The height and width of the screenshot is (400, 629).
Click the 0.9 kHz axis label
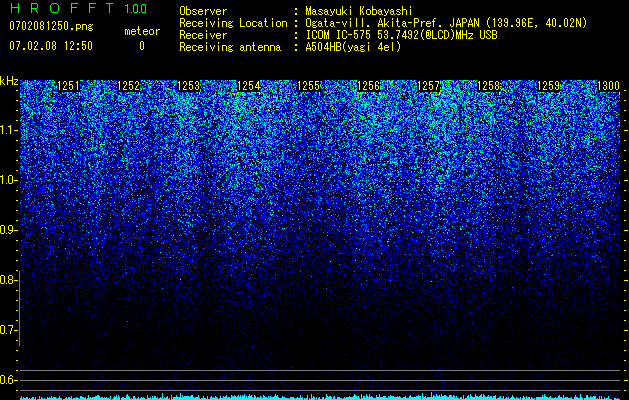[x=7, y=230]
